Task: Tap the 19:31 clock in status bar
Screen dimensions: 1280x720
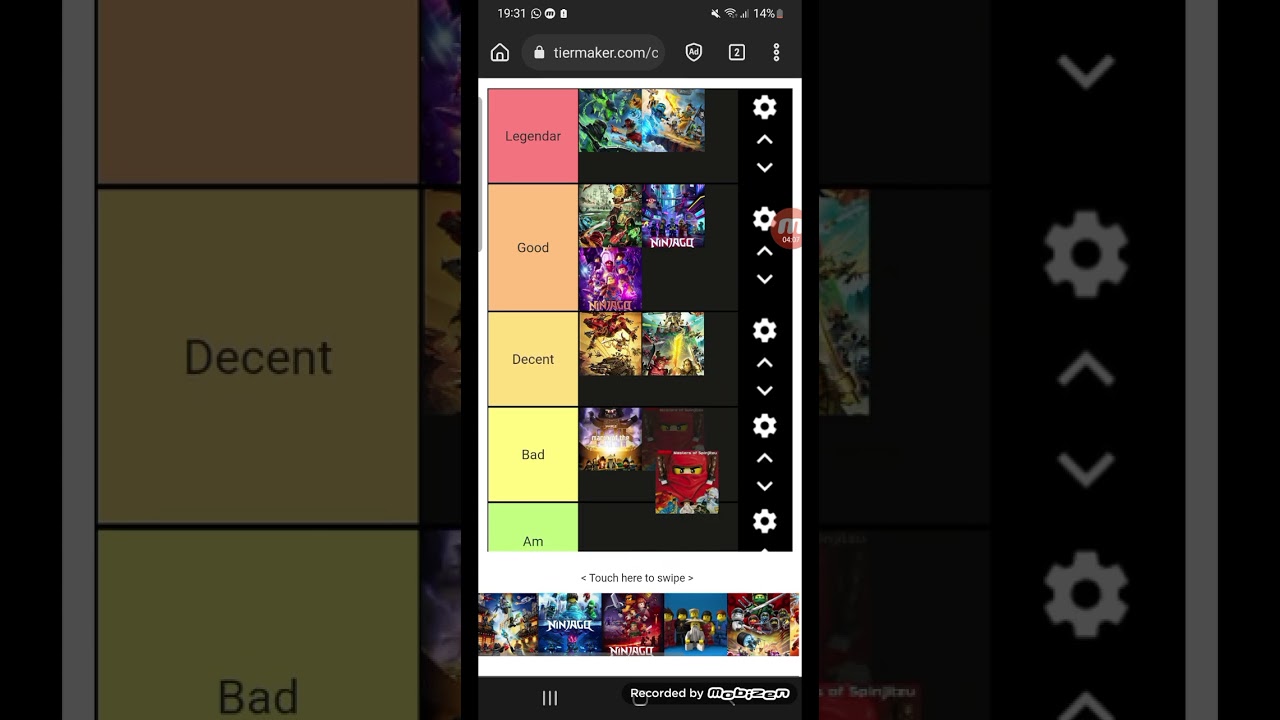Action: click(x=511, y=14)
